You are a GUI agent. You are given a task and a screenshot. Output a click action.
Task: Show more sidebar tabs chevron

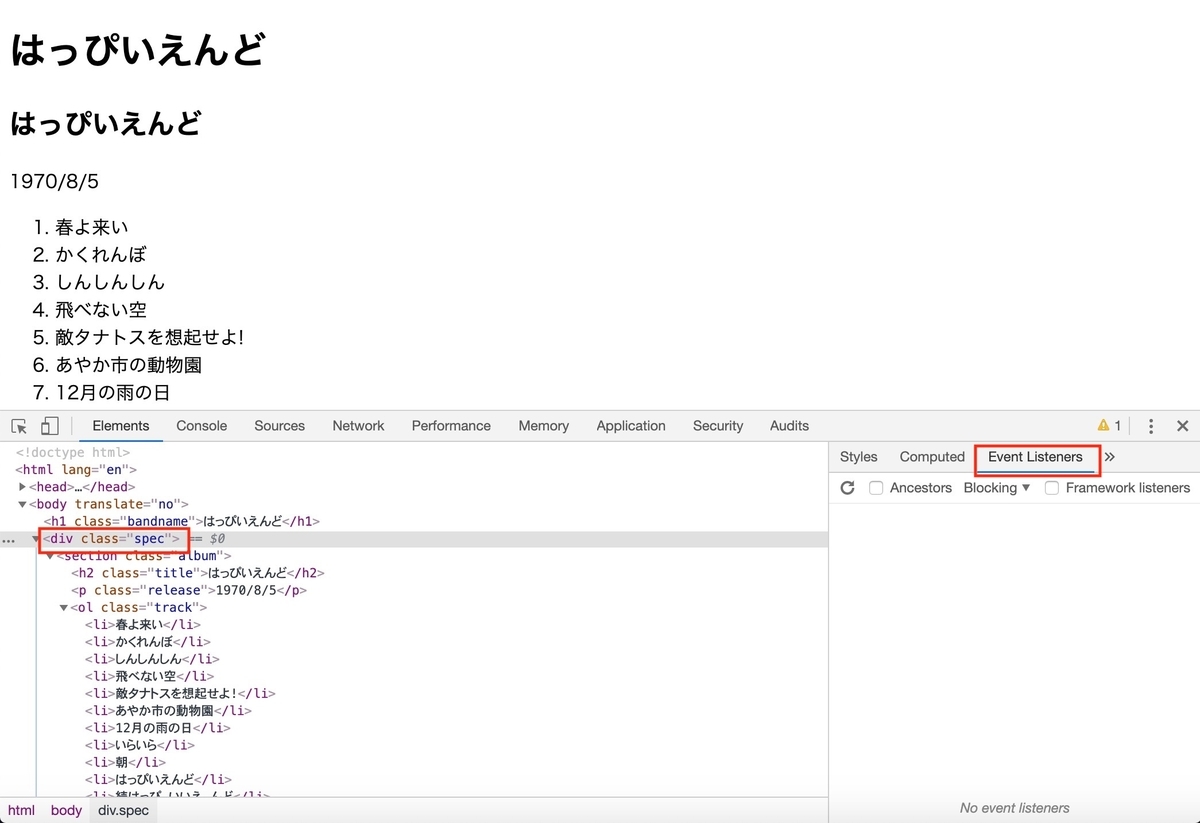[x=1109, y=457]
